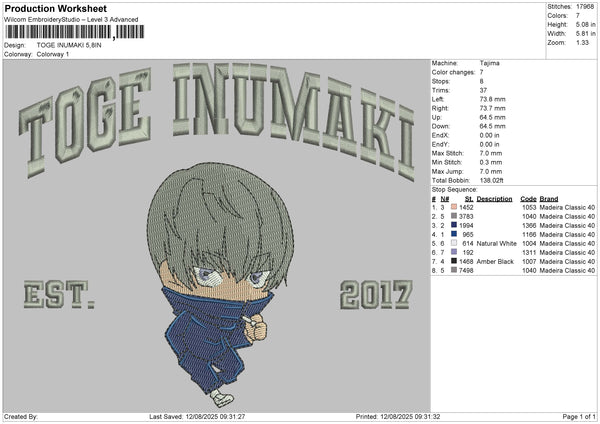600x424 pixels.
Task: Click the 'Up:' extent label
Action: pyautogui.click(x=437, y=117)
